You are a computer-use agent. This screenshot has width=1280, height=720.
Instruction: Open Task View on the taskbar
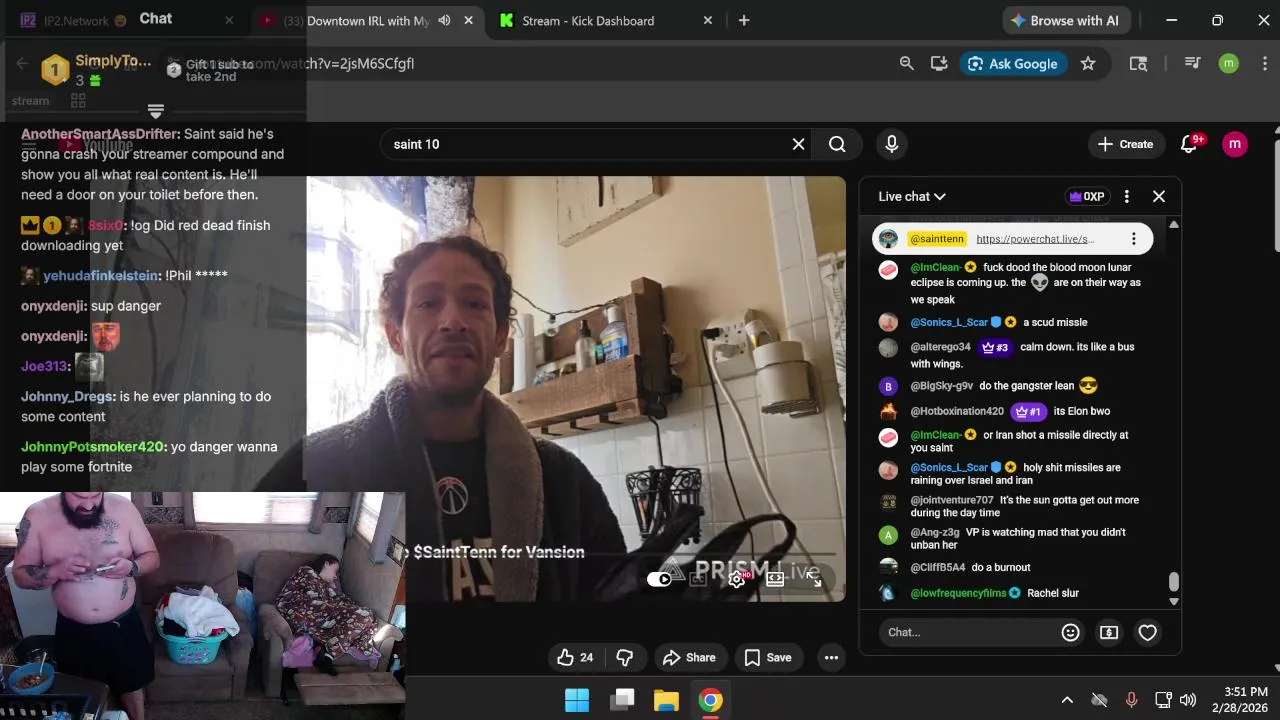[622, 700]
